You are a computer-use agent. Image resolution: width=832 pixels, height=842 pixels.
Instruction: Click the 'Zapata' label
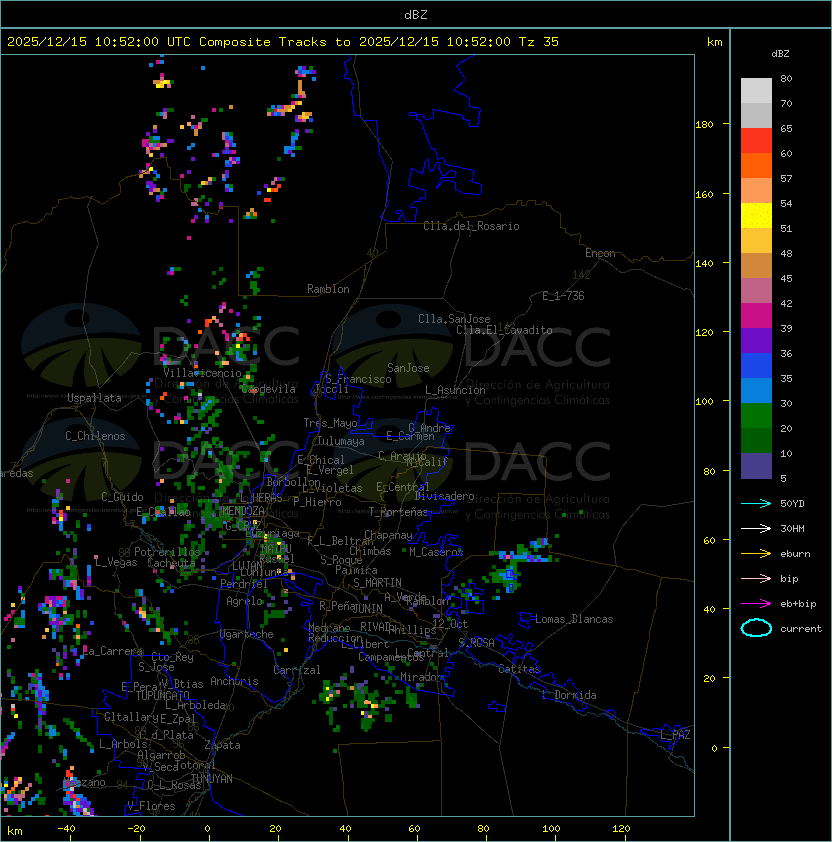(222, 745)
